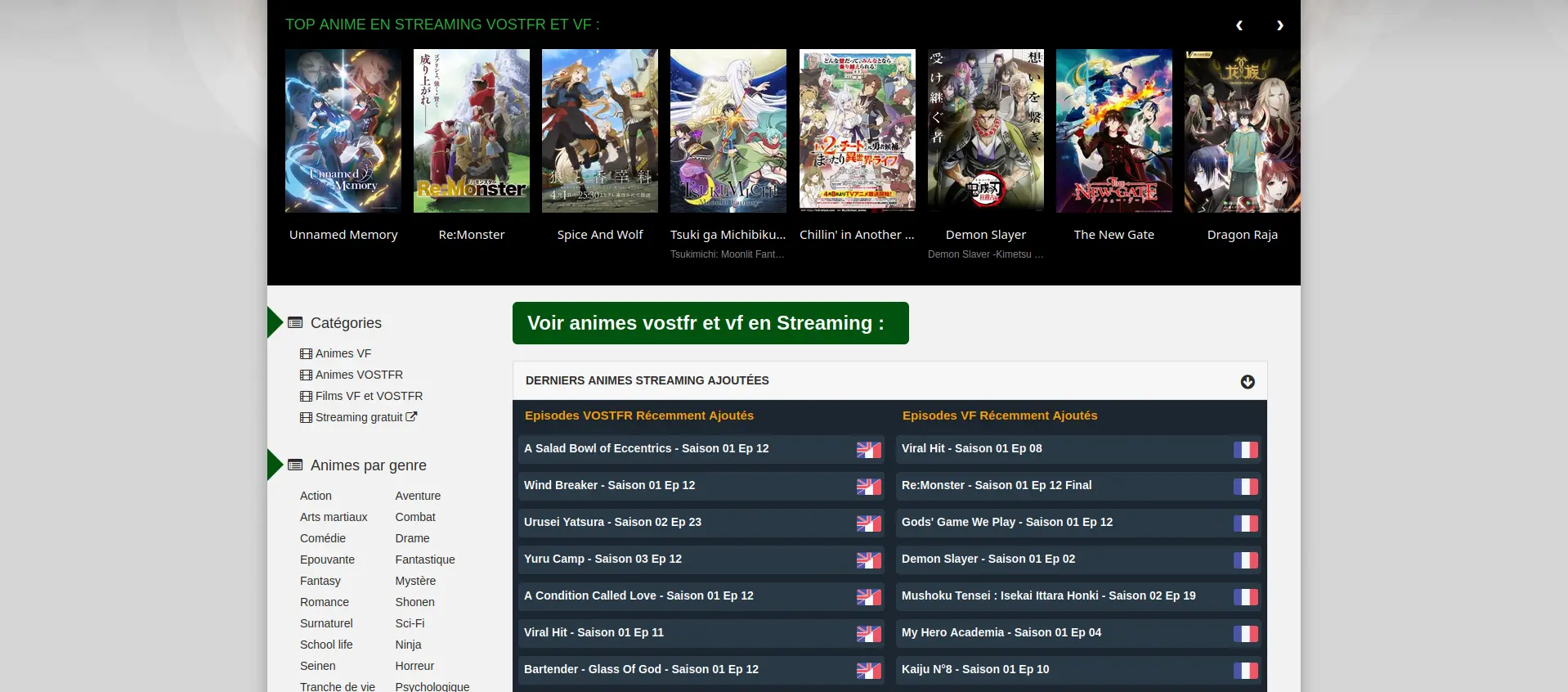Open the Animes VOSTFR category
Image resolution: width=1568 pixels, height=692 pixels.
click(359, 375)
